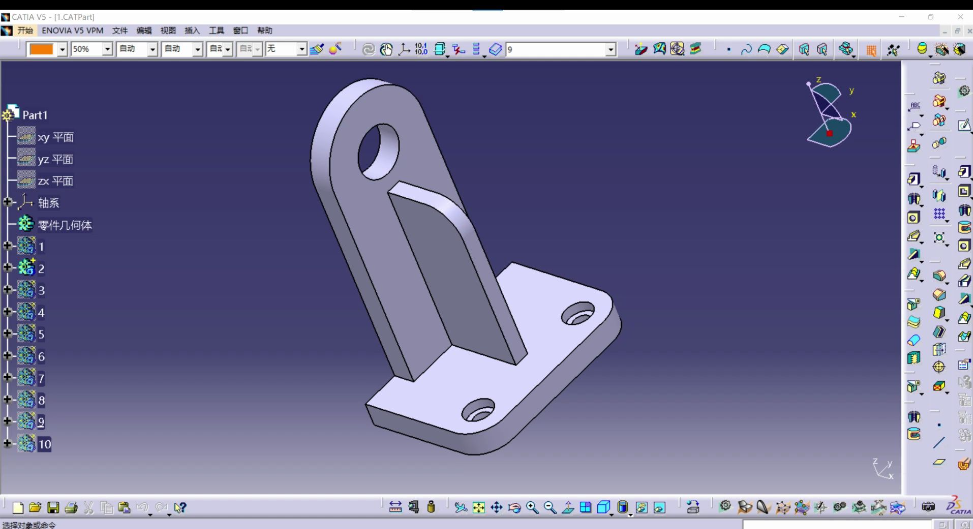This screenshot has width=973, height=529.
Task: Open the 文件 menu
Action: (120, 31)
